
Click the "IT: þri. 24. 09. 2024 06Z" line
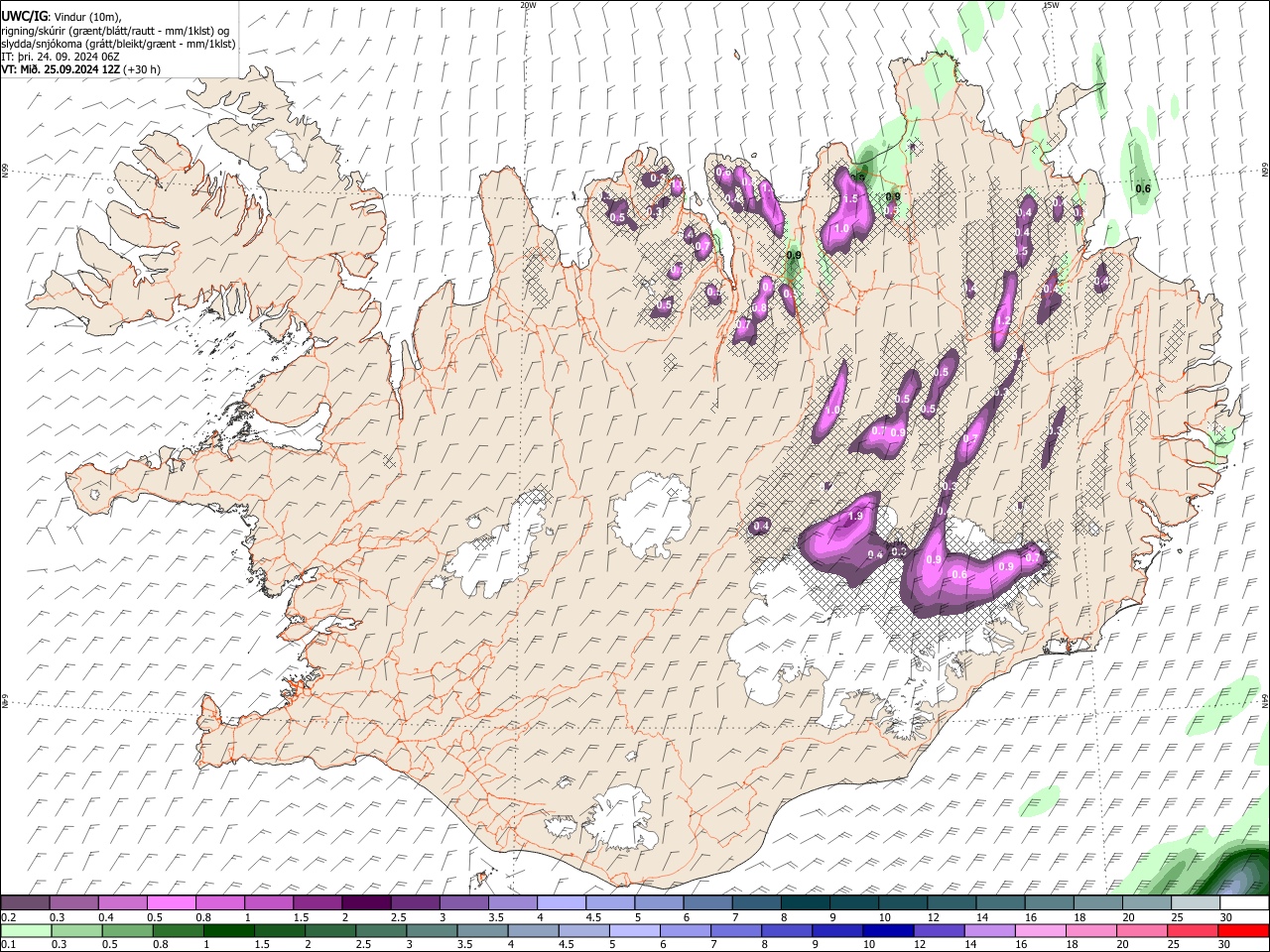tap(61, 57)
